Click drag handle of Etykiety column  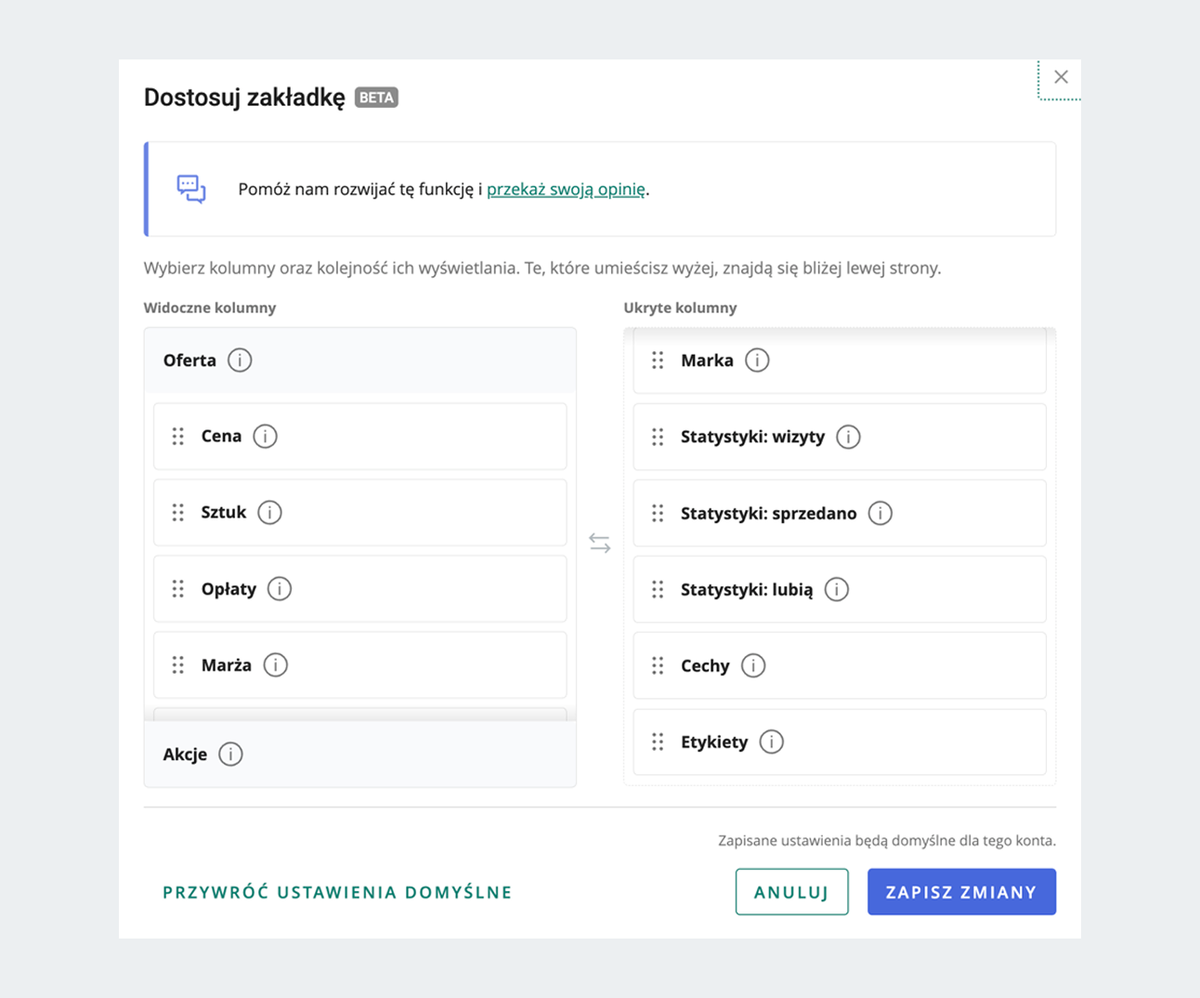(658, 742)
